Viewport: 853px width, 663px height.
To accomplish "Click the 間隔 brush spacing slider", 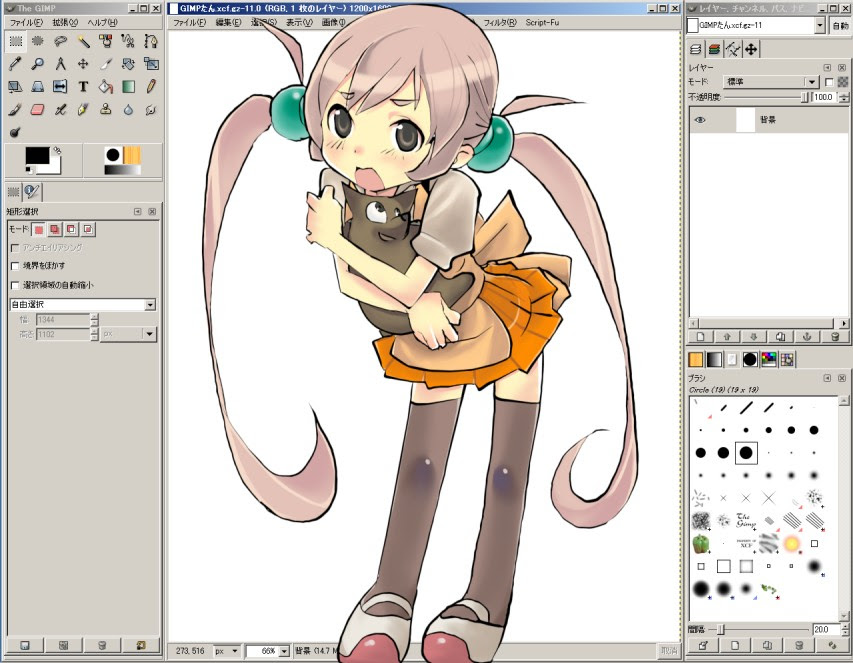I will pyautogui.click(x=759, y=629).
